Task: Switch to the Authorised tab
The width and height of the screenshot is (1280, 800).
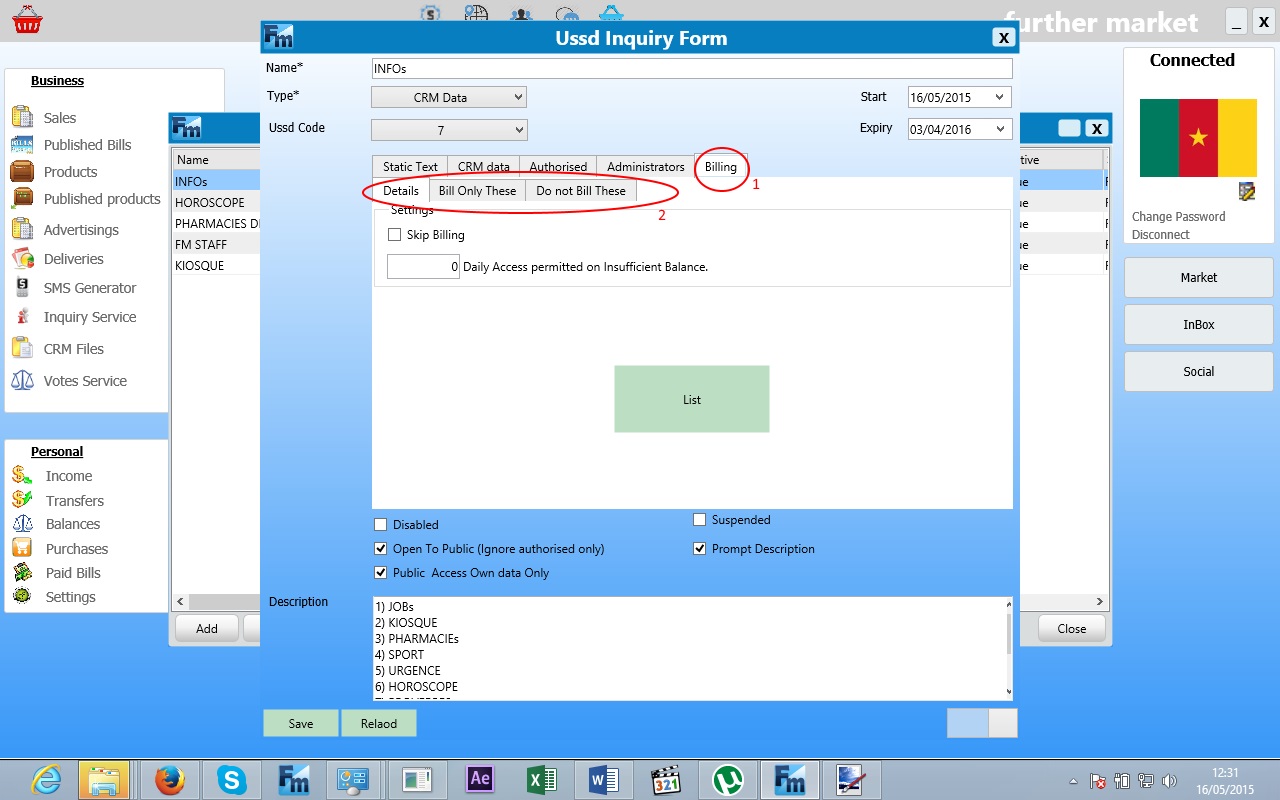Action: [x=558, y=167]
